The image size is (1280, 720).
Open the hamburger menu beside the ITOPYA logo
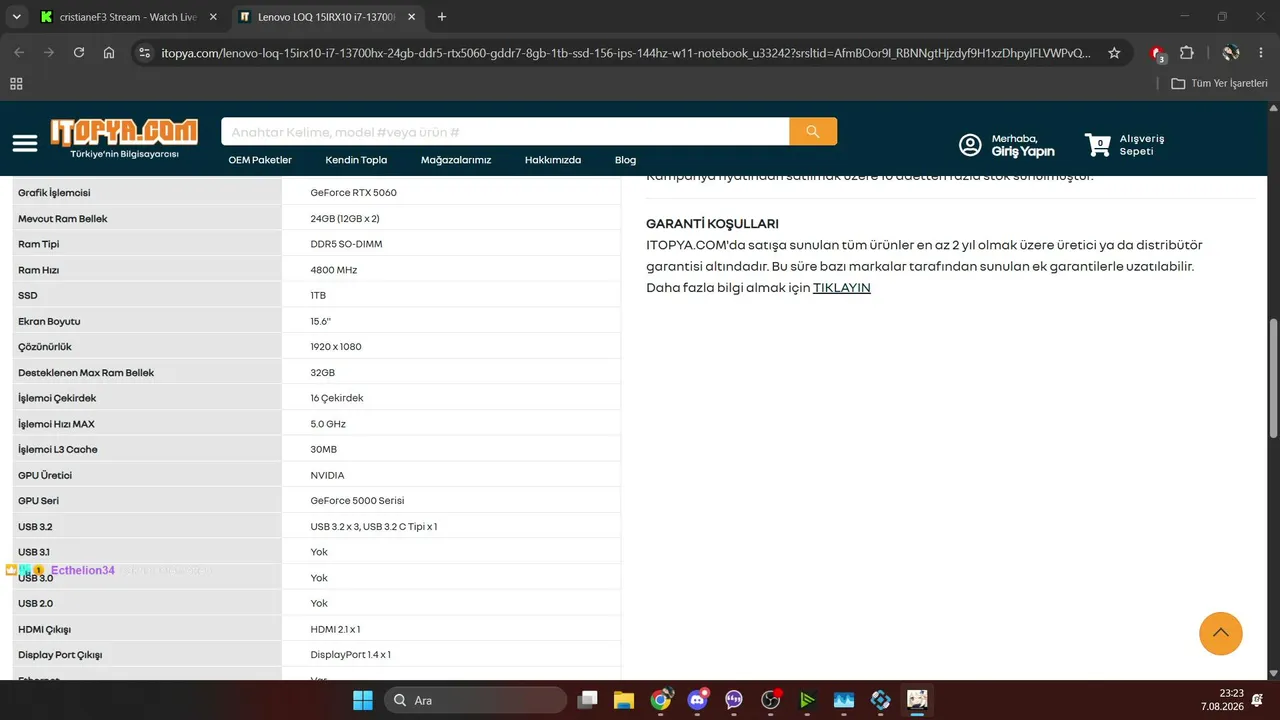pyautogui.click(x=25, y=144)
